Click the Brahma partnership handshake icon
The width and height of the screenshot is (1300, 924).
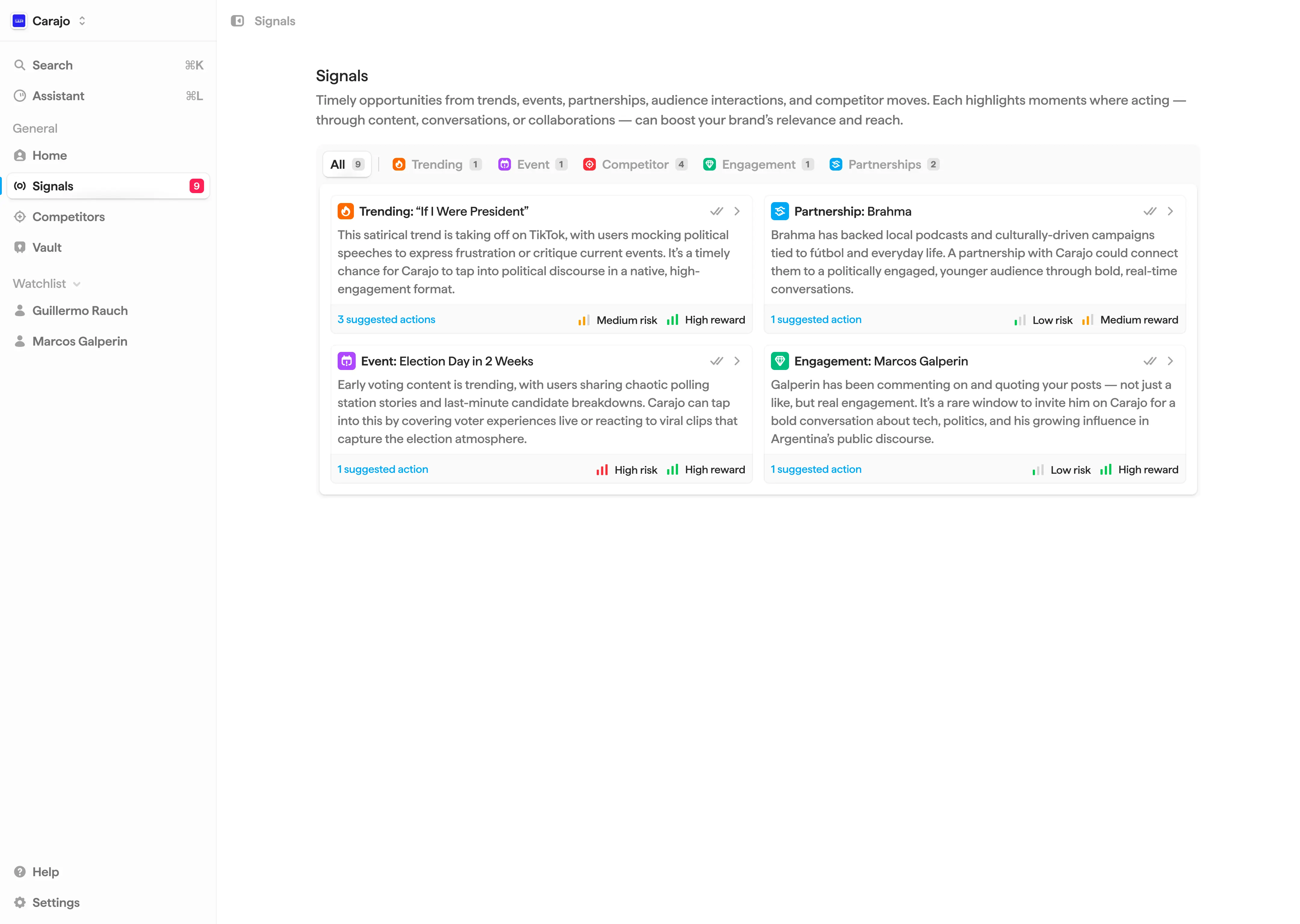(779, 211)
